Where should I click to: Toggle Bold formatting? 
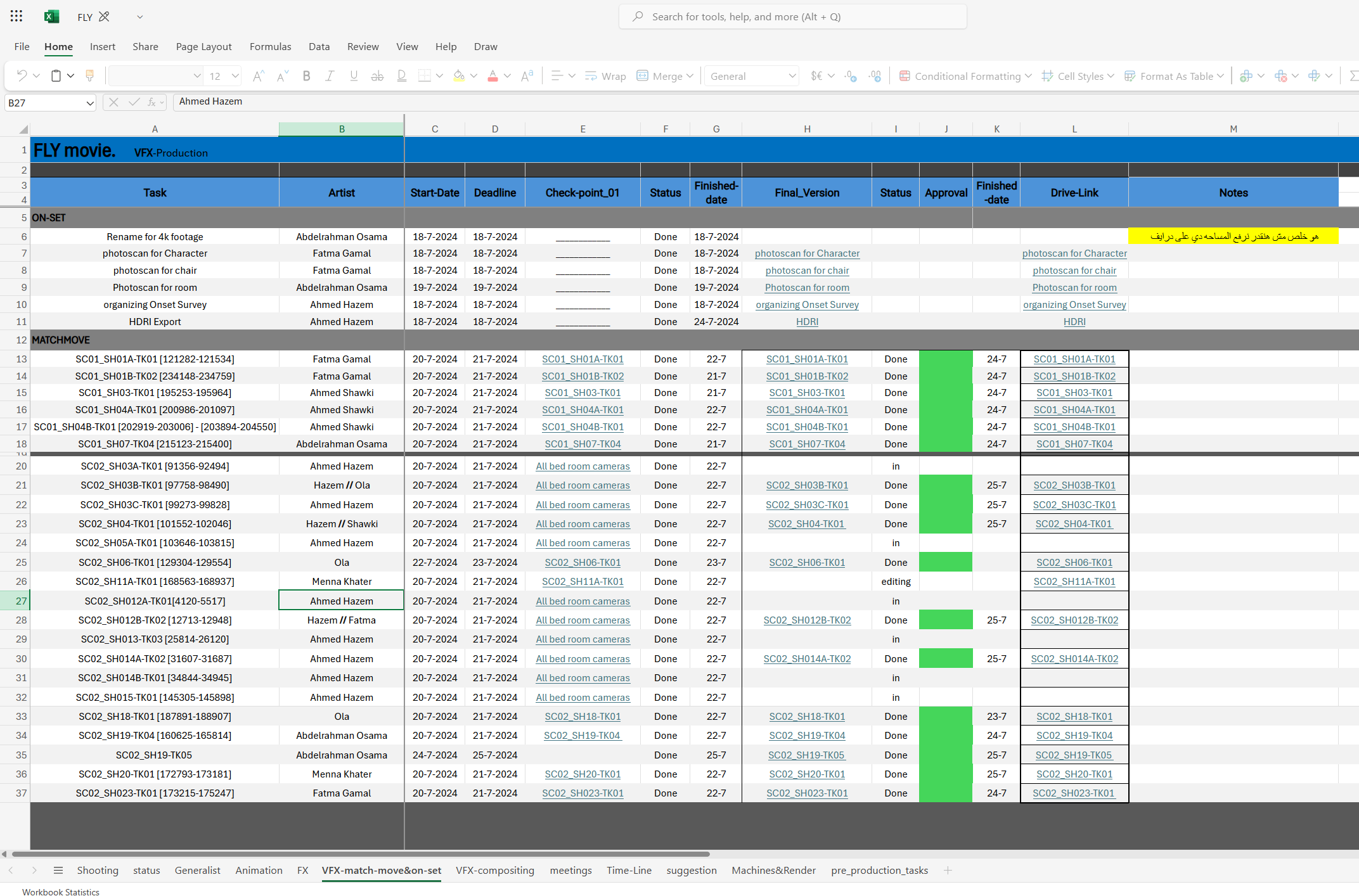[x=306, y=76]
